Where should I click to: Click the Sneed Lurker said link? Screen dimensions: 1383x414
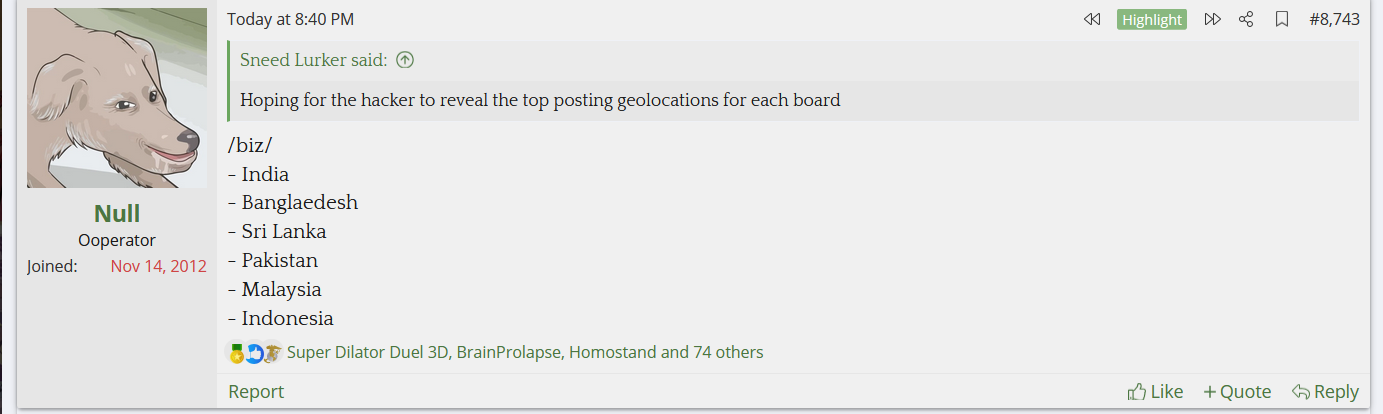313,61
